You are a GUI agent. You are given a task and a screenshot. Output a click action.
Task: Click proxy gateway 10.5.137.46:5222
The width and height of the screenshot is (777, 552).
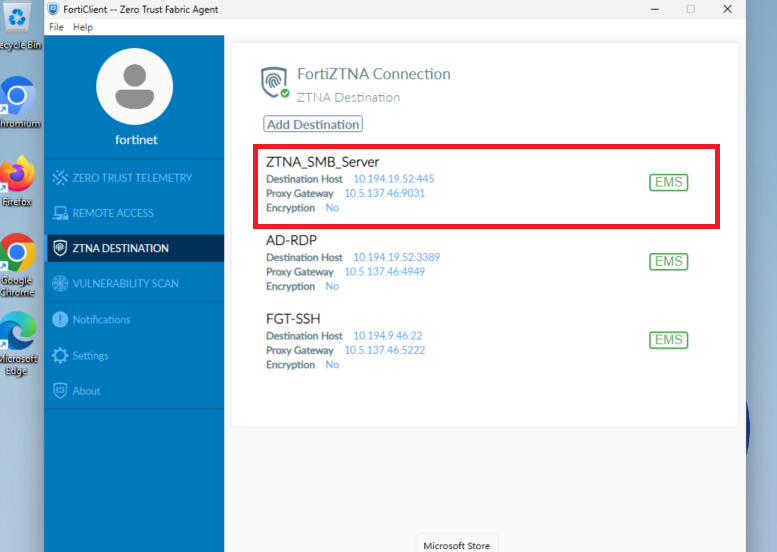pos(385,350)
